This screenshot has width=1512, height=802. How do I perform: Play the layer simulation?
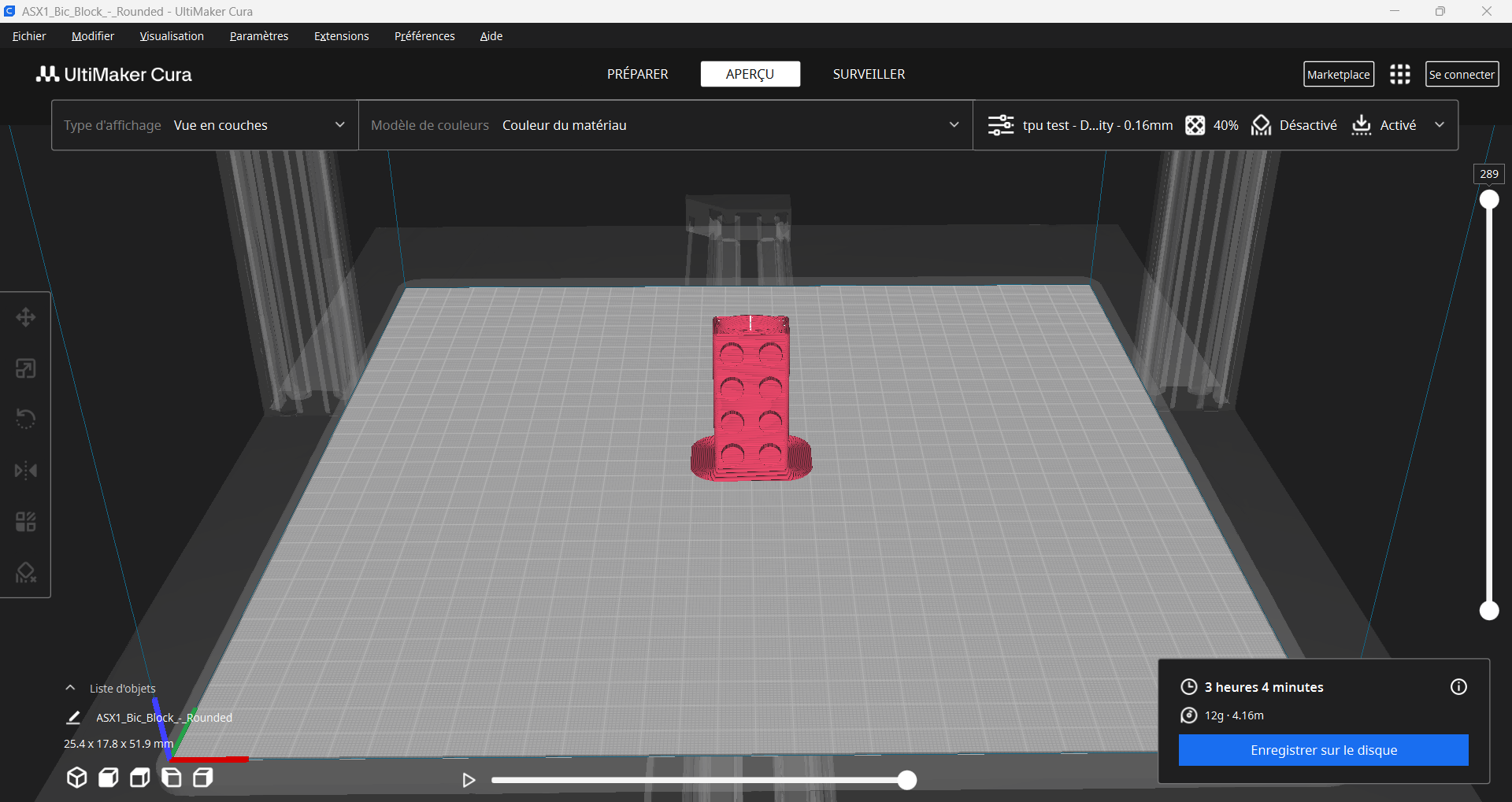click(469, 780)
